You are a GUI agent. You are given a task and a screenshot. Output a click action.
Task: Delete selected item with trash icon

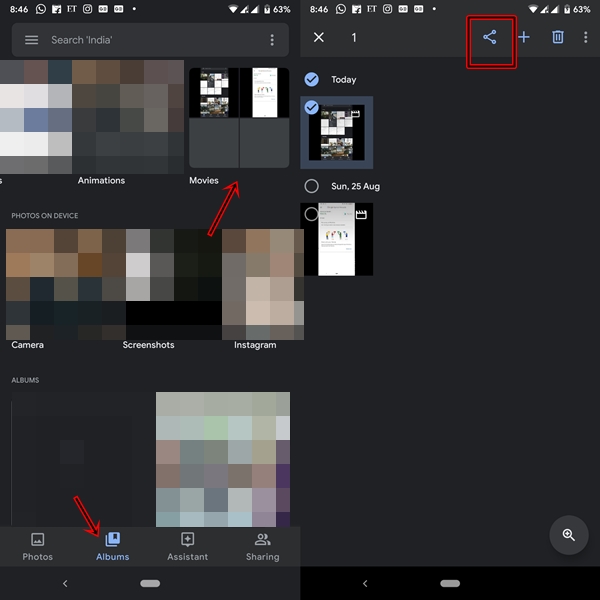pos(558,37)
